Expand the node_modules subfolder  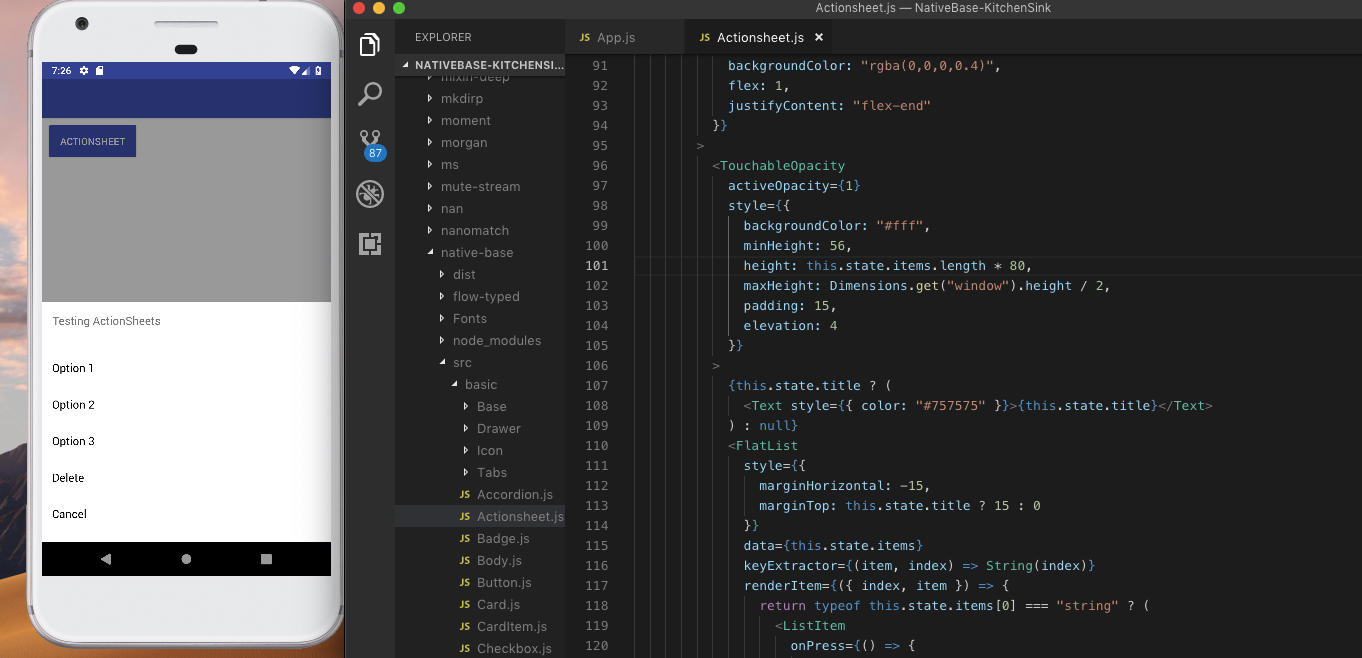(497, 341)
